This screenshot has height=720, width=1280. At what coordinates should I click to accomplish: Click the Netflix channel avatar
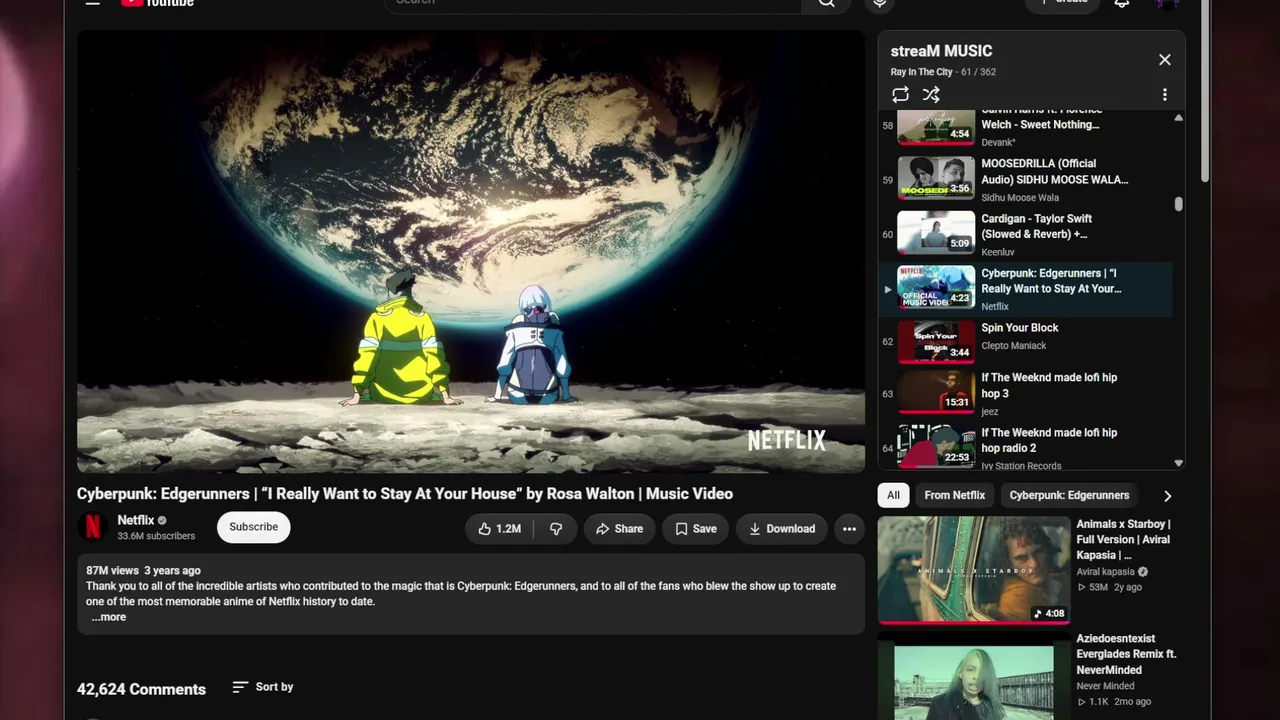(93, 527)
